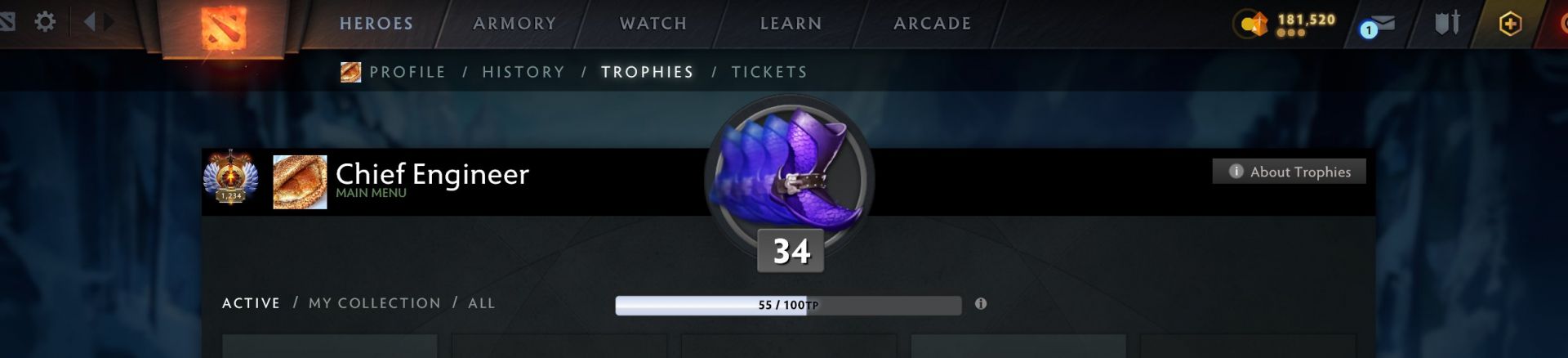Select the Tickets tab
This screenshot has height=358, width=1568.
(769, 72)
